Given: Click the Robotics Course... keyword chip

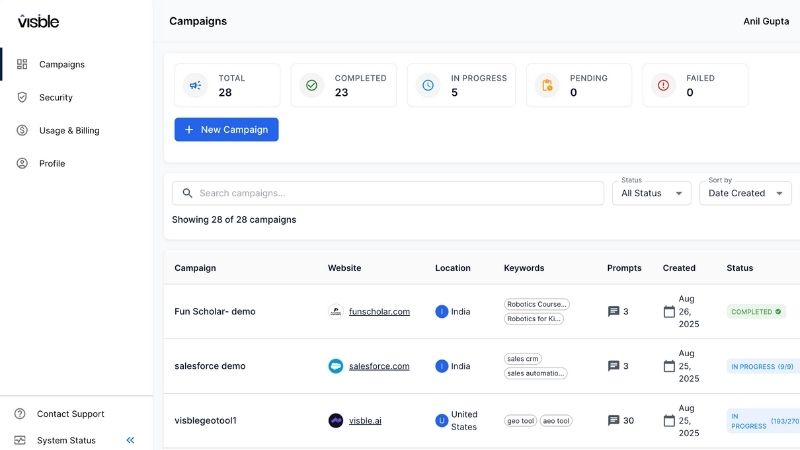Looking at the screenshot, I should (x=537, y=304).
